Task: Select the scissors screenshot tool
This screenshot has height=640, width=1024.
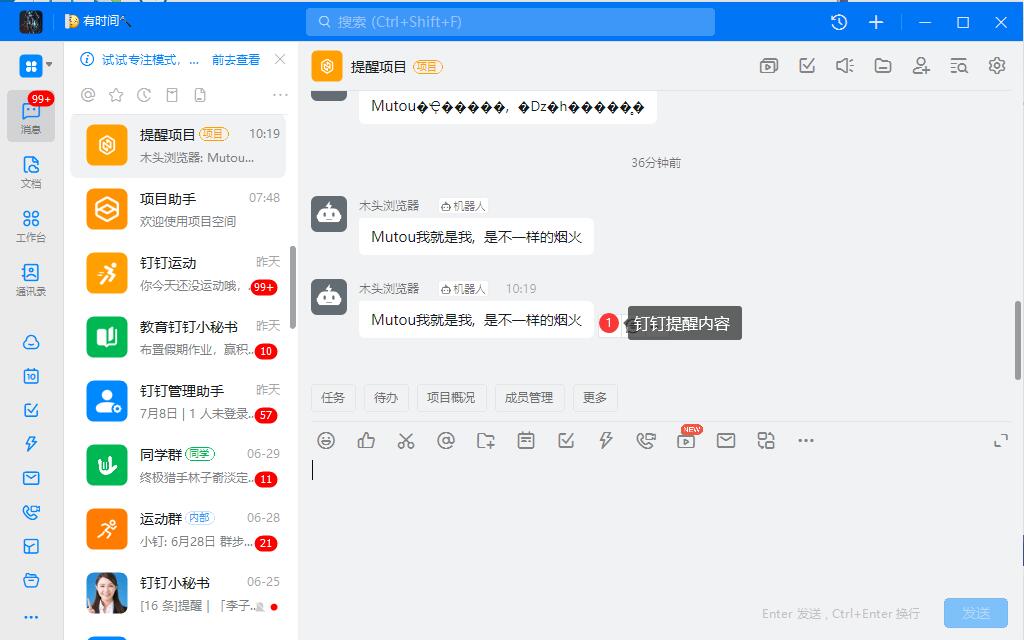Action: 406,441
